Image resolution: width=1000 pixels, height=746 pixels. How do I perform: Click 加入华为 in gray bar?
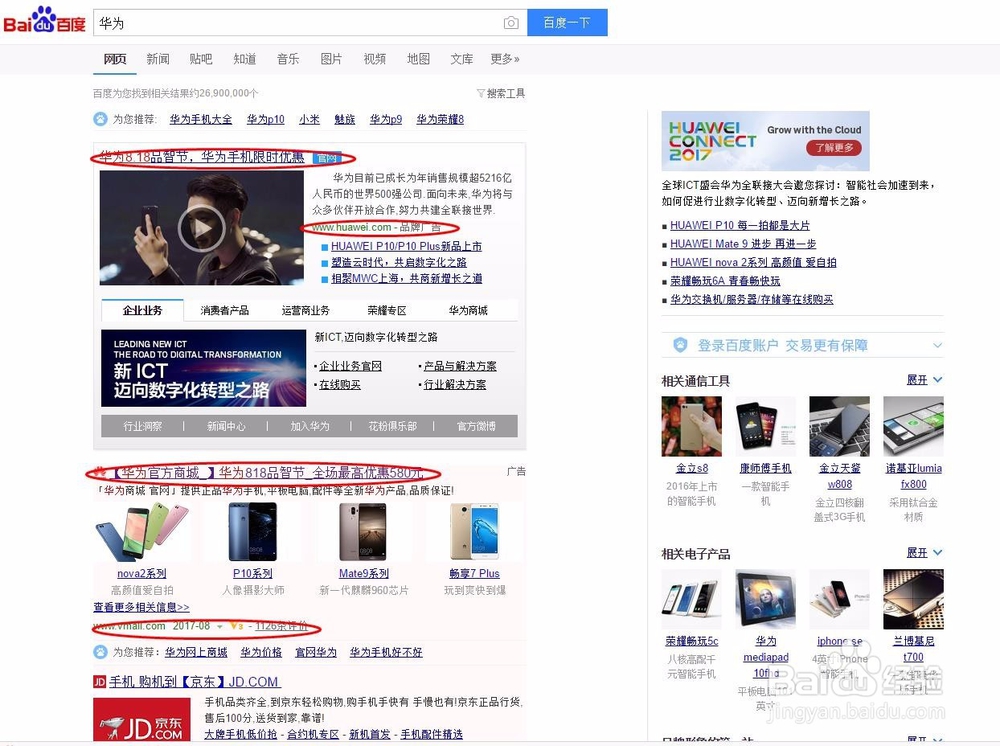(309, 426)
